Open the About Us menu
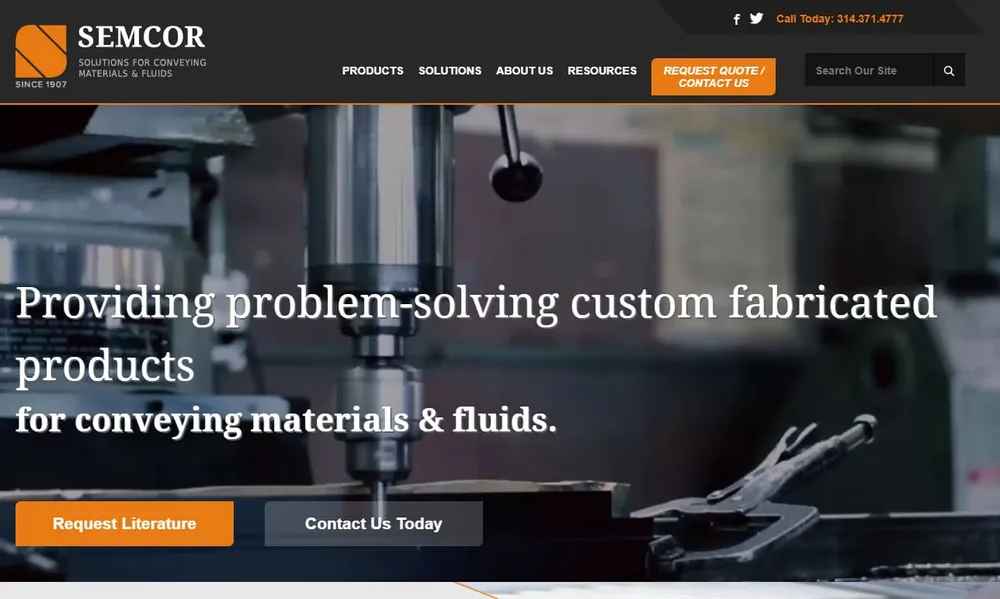 click(x=524, y=71)
